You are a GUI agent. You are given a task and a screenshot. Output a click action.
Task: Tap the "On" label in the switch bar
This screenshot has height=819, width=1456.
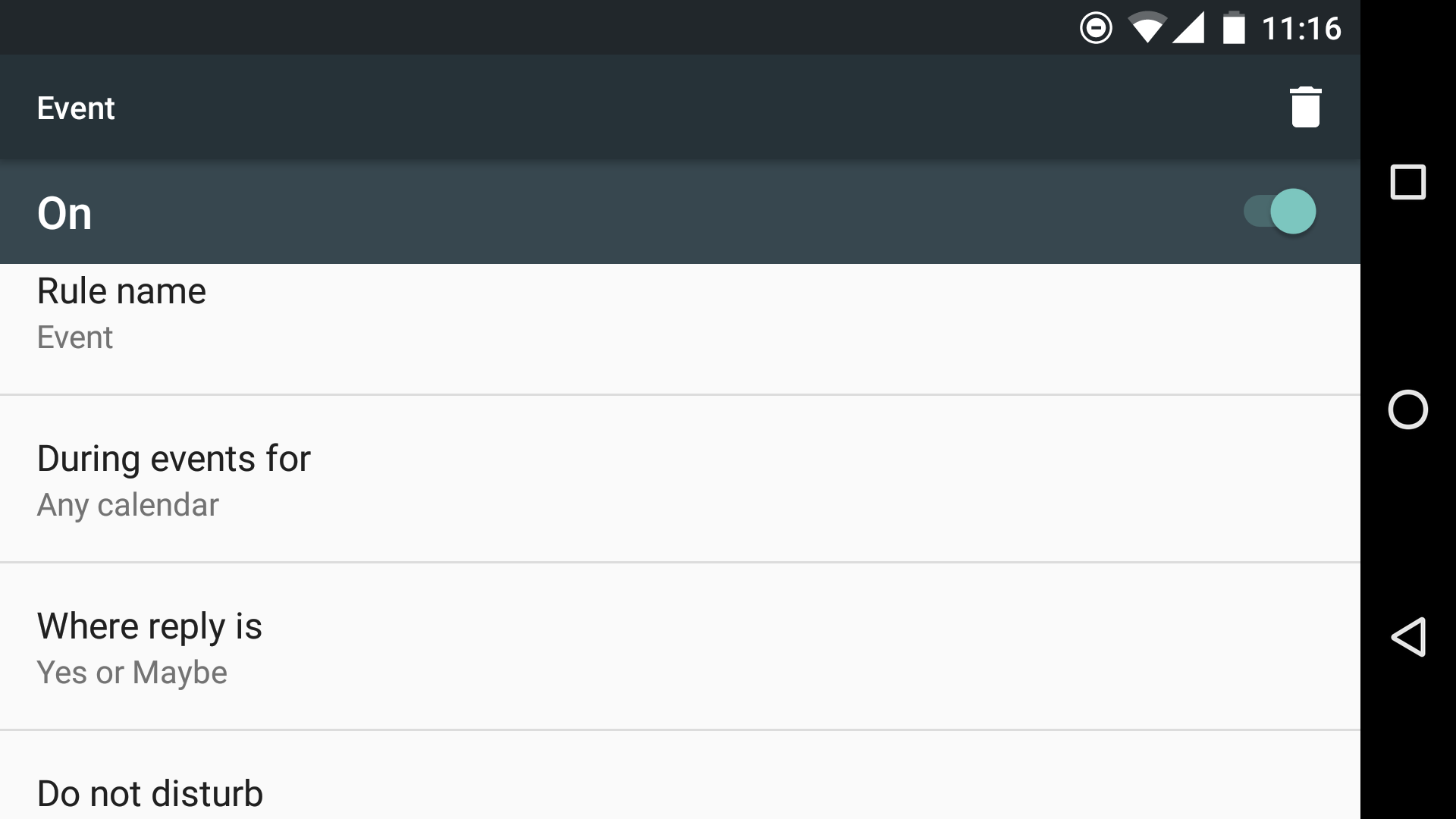64,213
